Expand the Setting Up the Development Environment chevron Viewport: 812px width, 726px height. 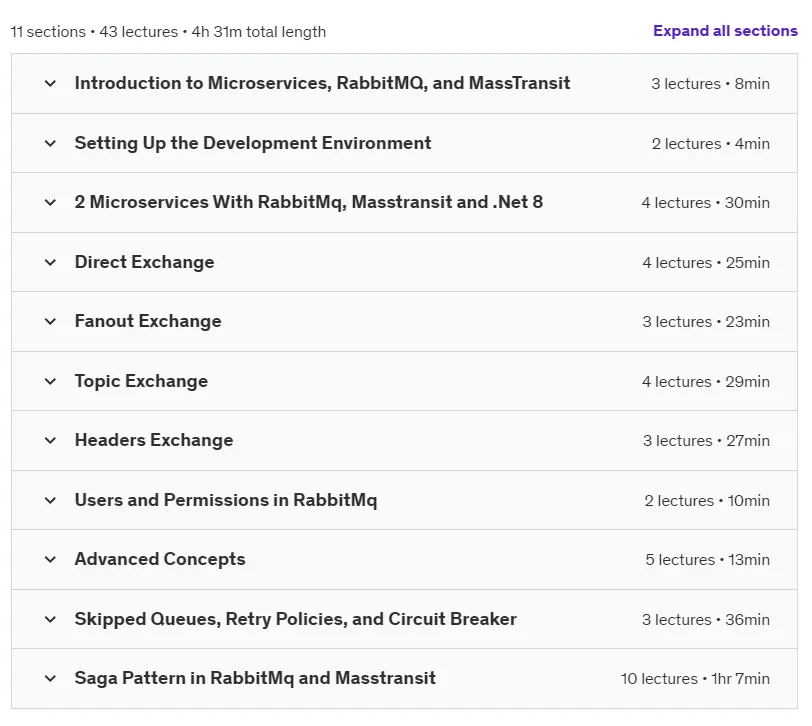50,143
